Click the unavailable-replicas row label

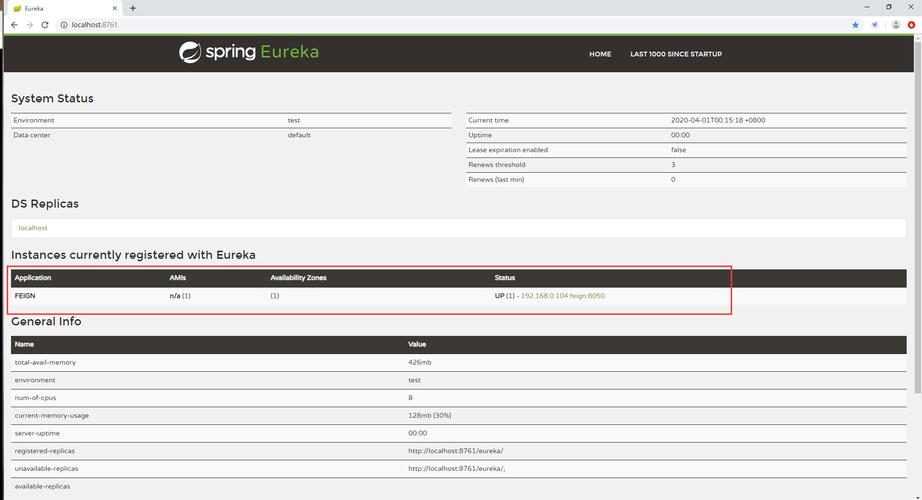(x=46, y=468)
